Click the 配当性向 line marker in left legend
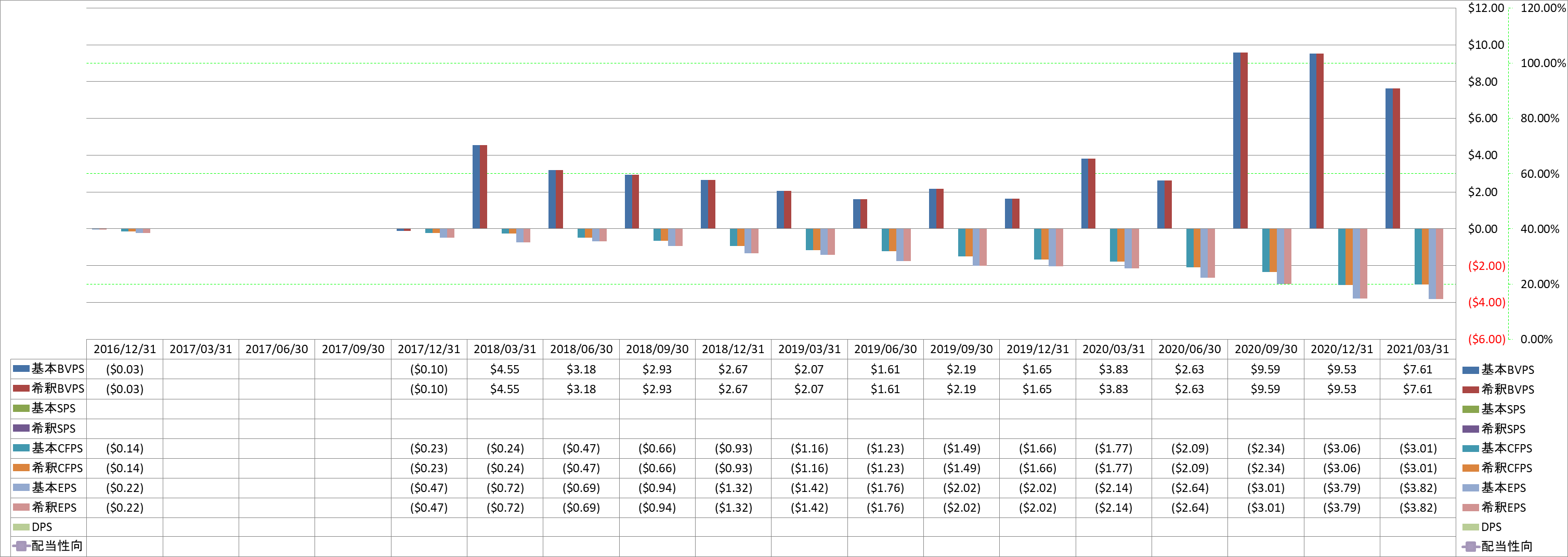Screen dimensions: 1568x557 (21, 546)
